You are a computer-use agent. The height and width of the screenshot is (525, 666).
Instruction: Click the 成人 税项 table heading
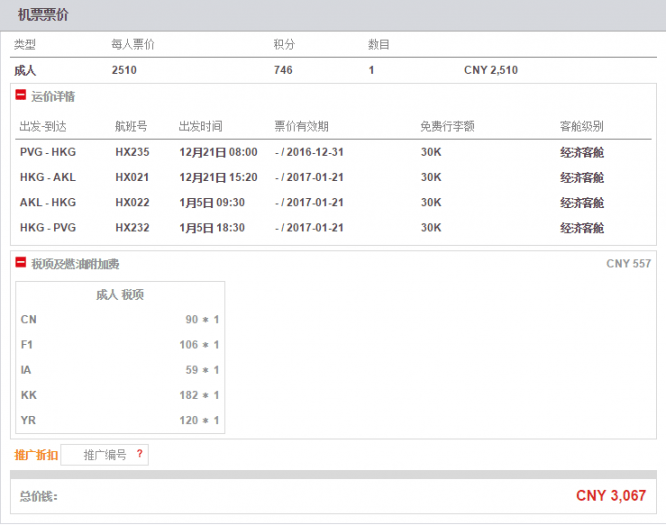120,294
